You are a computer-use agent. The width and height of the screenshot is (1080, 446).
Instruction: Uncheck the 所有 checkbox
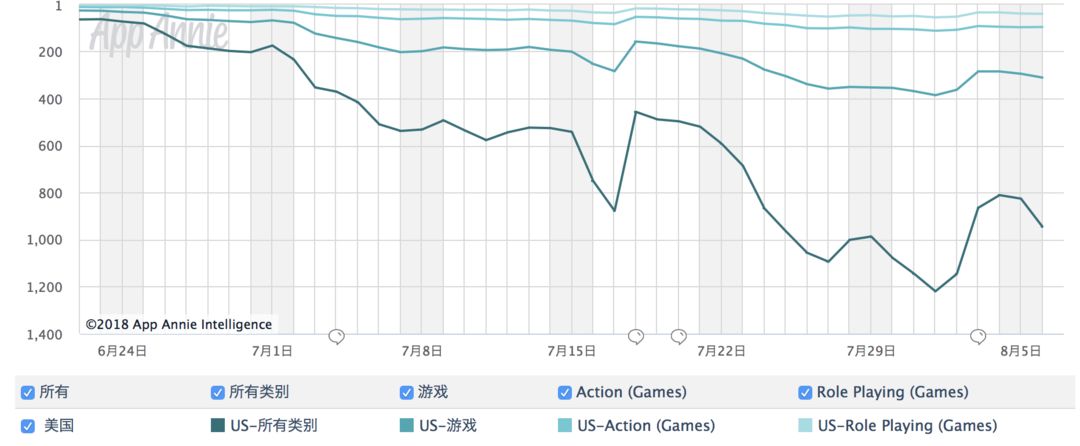tap(28, 393)
